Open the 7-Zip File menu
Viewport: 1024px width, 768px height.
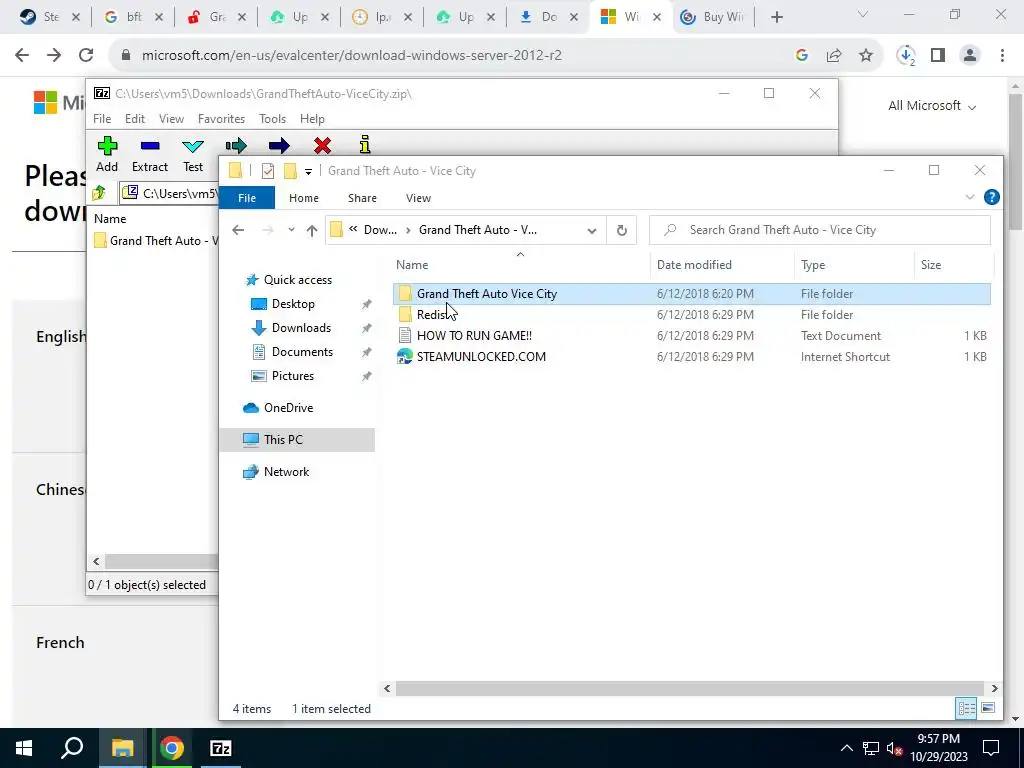click(x=102, y=119)
